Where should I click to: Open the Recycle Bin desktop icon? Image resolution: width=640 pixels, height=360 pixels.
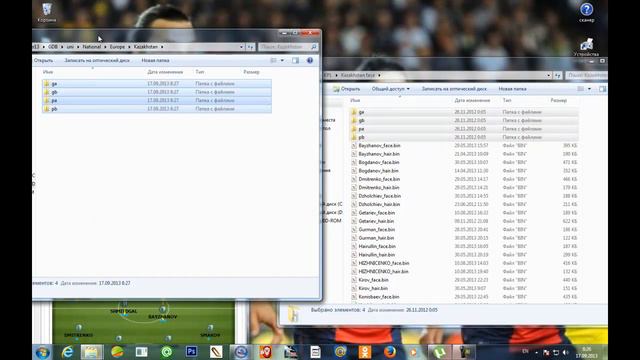pyautogui.click(x=47, y=12)
